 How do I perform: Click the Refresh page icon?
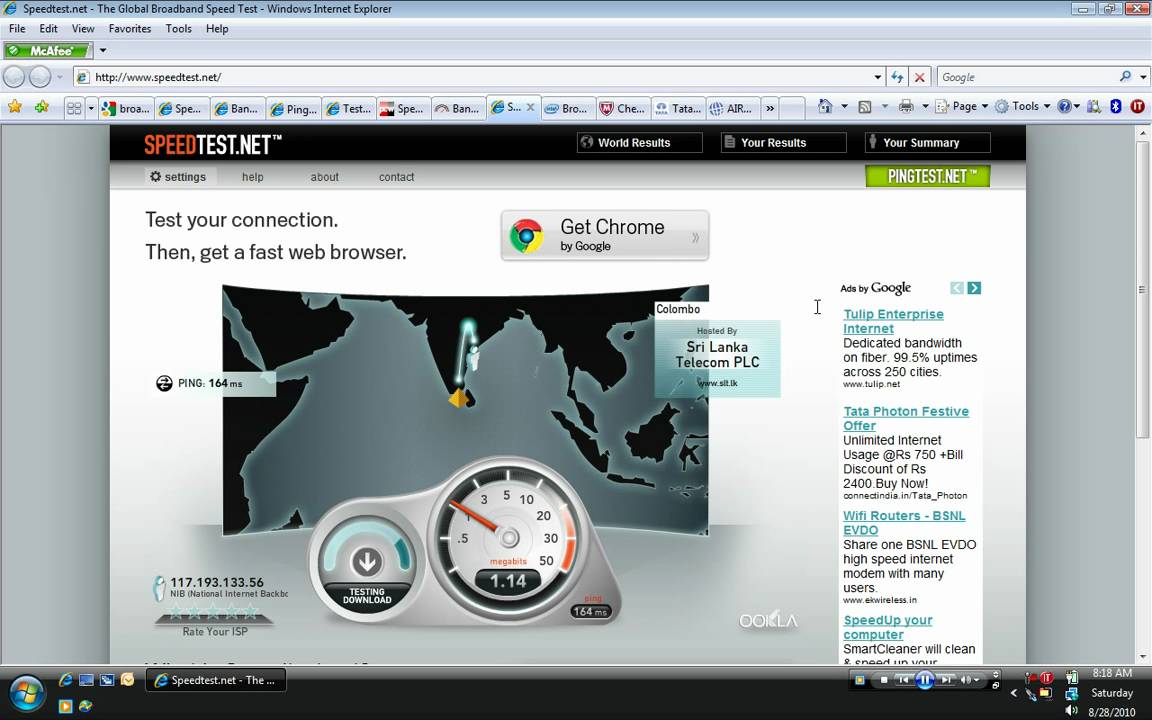coord(897,77)
